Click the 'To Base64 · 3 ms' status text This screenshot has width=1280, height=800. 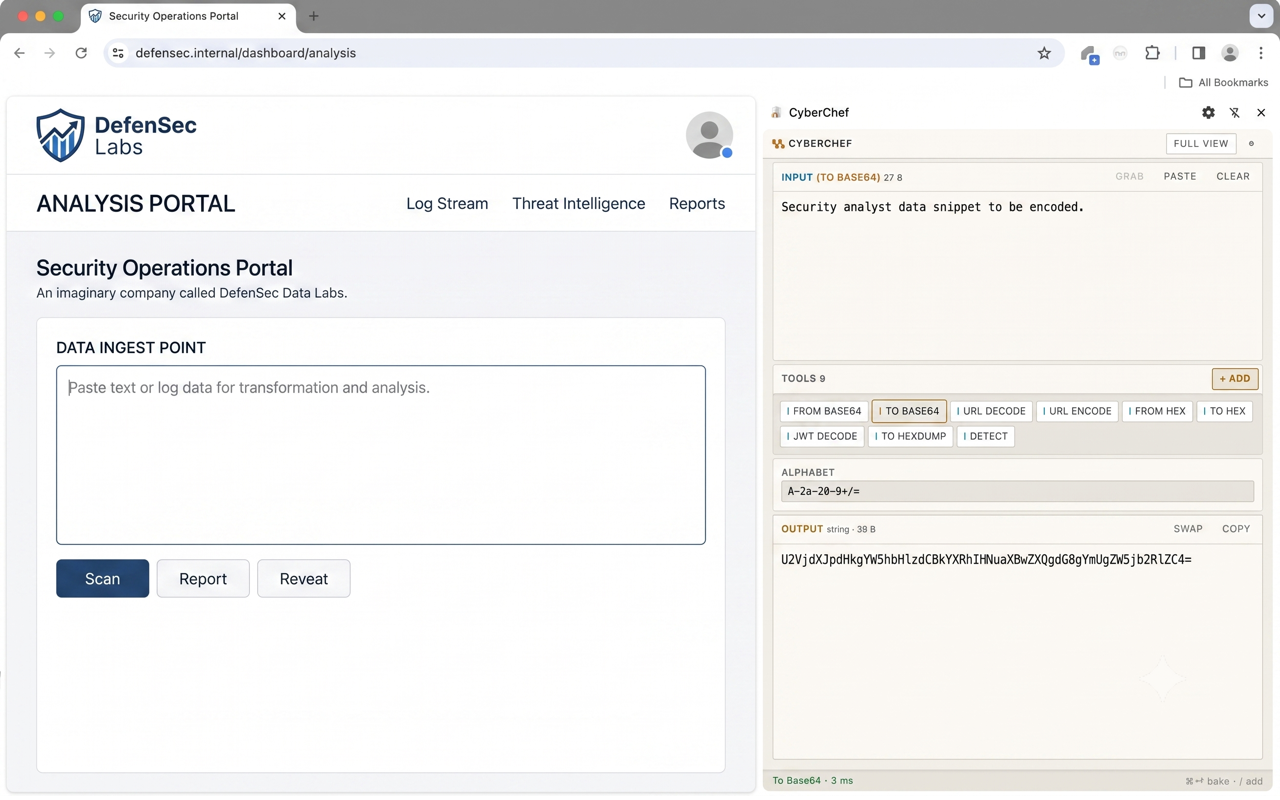(x=813, y=781)
